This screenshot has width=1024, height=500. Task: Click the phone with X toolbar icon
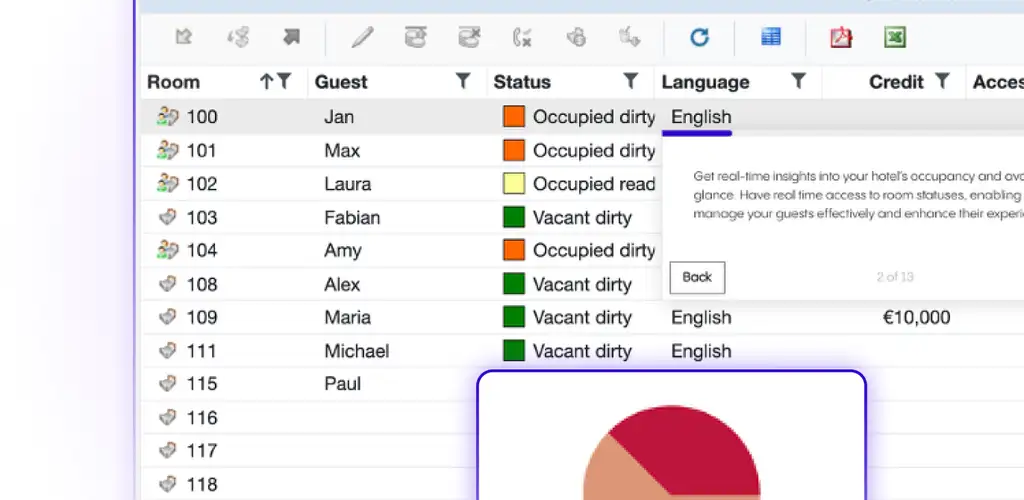tap(522, 38)
